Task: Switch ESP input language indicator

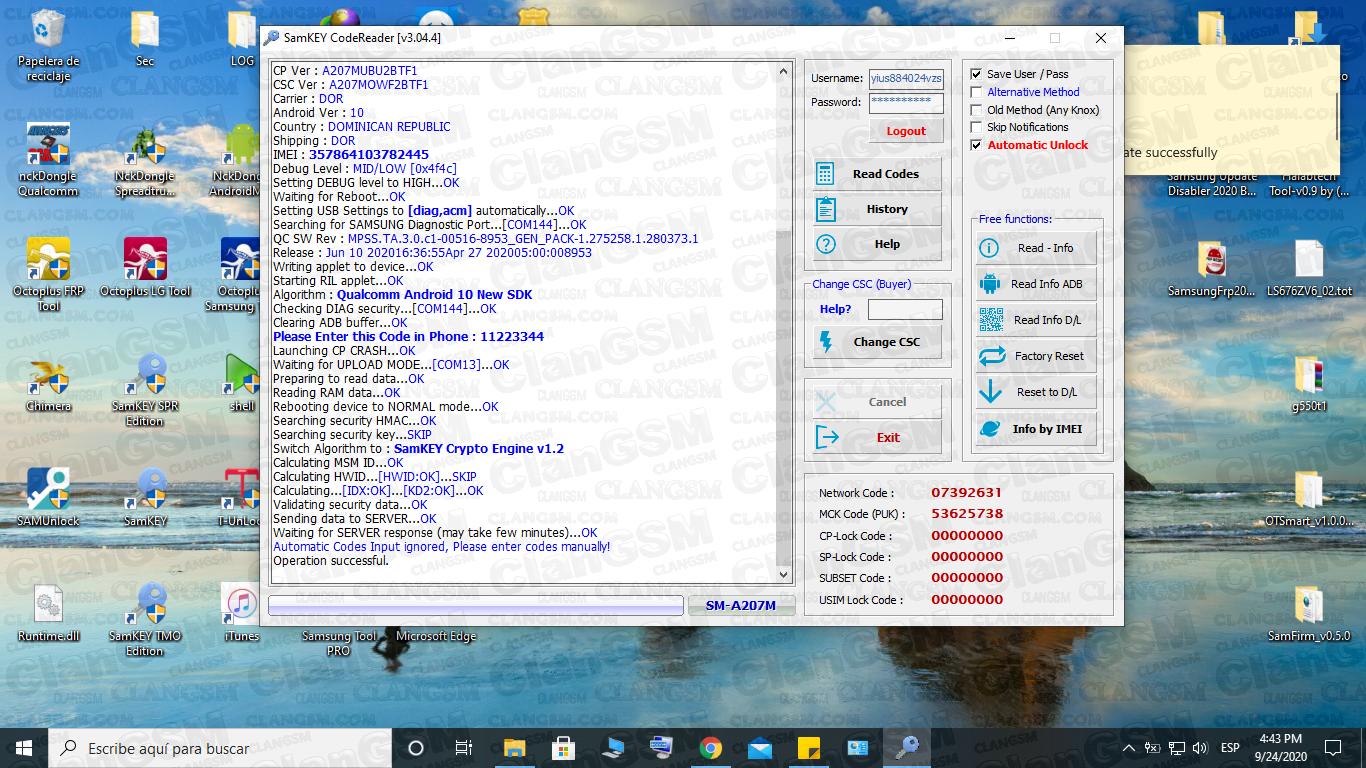Action: click(1230, 748)
